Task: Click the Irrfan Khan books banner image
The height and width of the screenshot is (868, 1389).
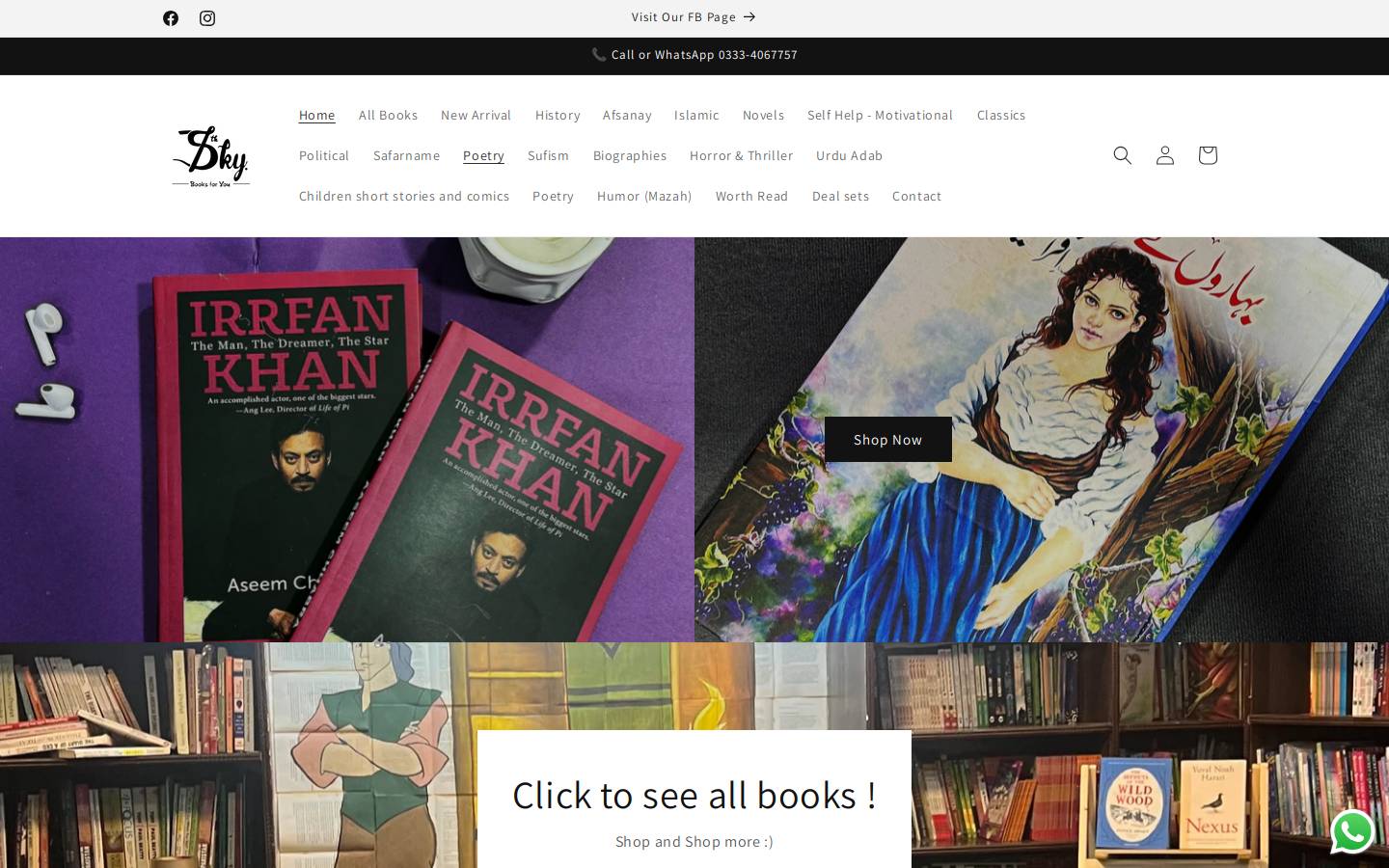Action: (347, 440)
